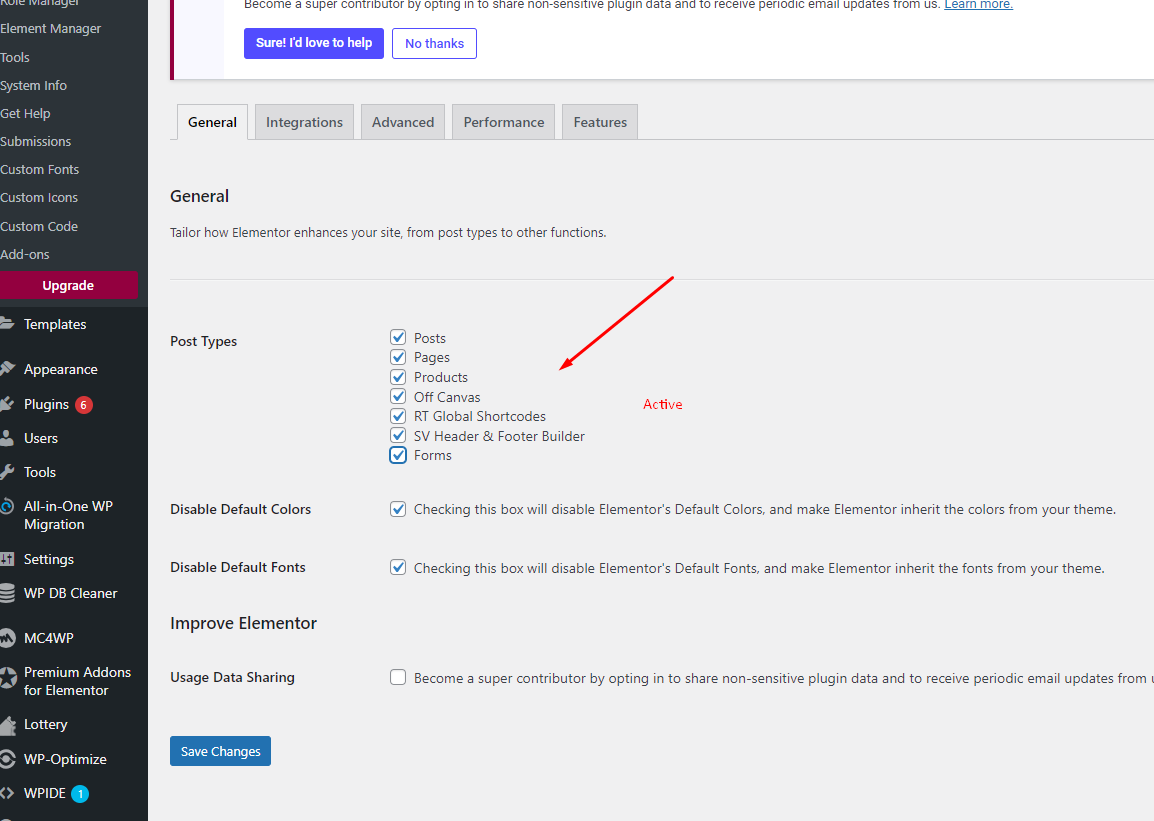
Task: Click the WP-Optimize icon in sidebar
Action: 7,759
